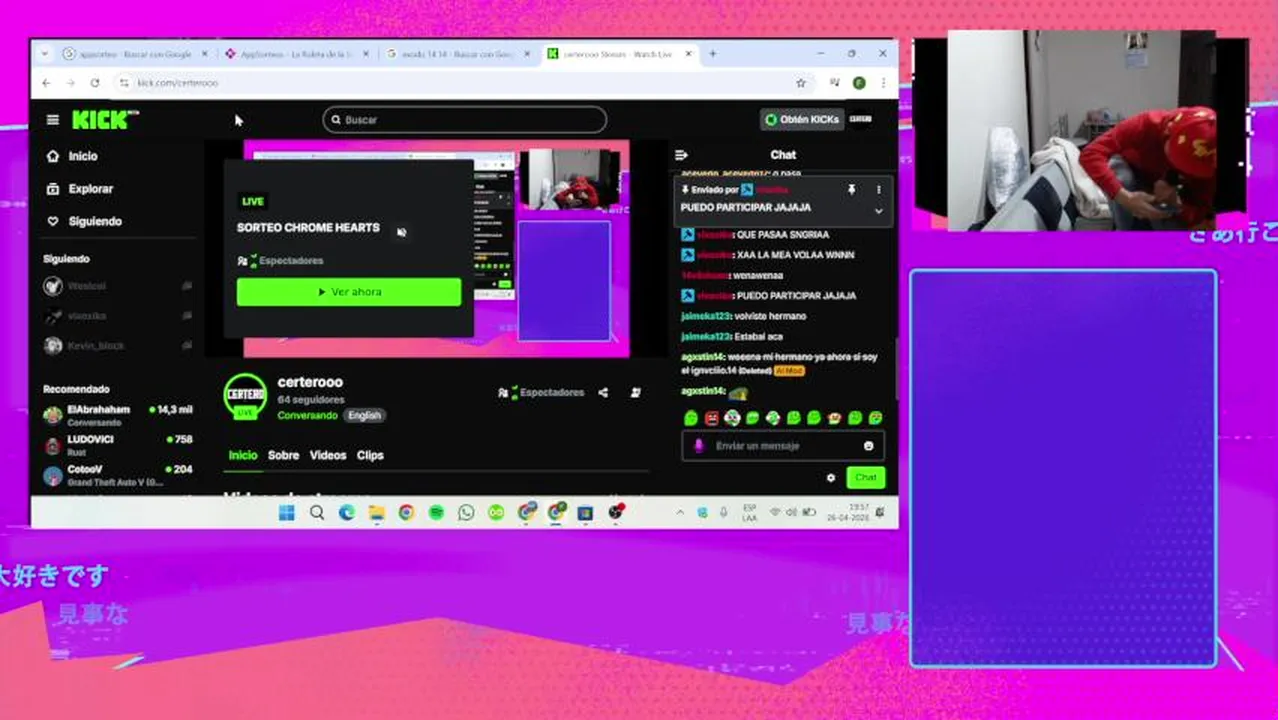The width and height of the screenshot is (1278, 720).
Task: Click the Conversando category link
Action: tap(307, 415)
